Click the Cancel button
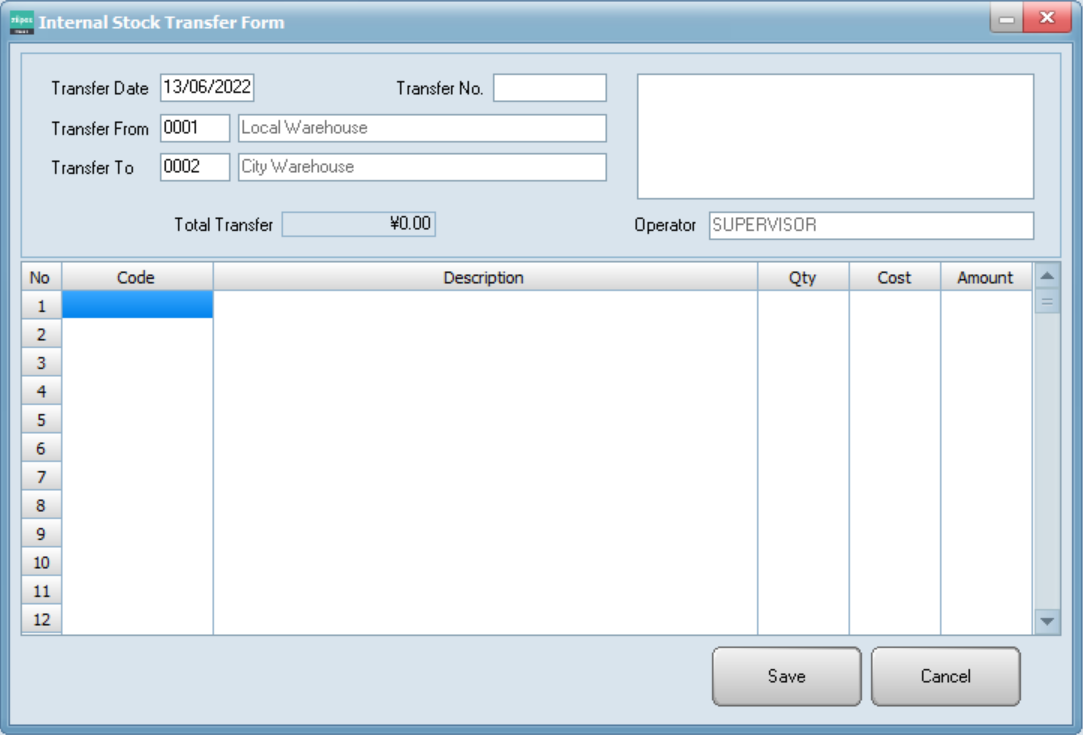This screenshot has width=1083, height=735. tap(945, 676)
